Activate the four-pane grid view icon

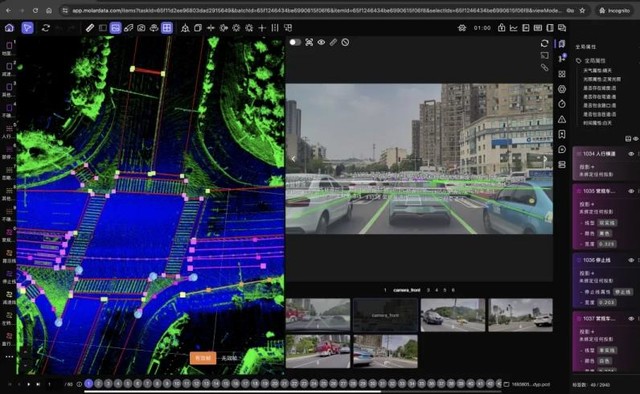click(167, 28)
